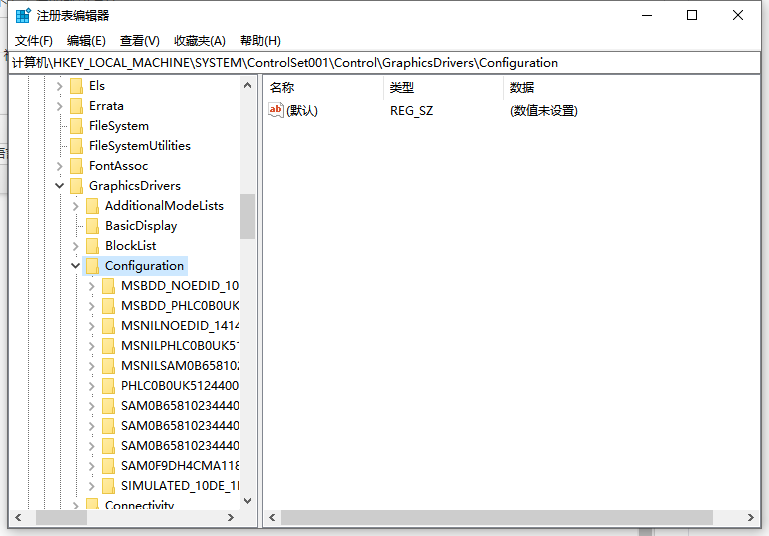Click the Registry Editor app icon in title bar

22,15
